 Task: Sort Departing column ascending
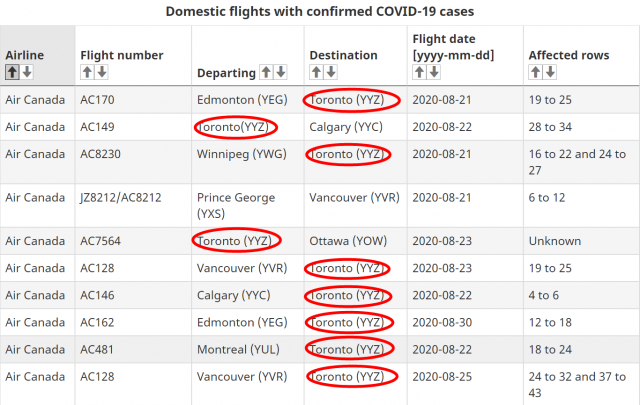[x=266, y=72]
